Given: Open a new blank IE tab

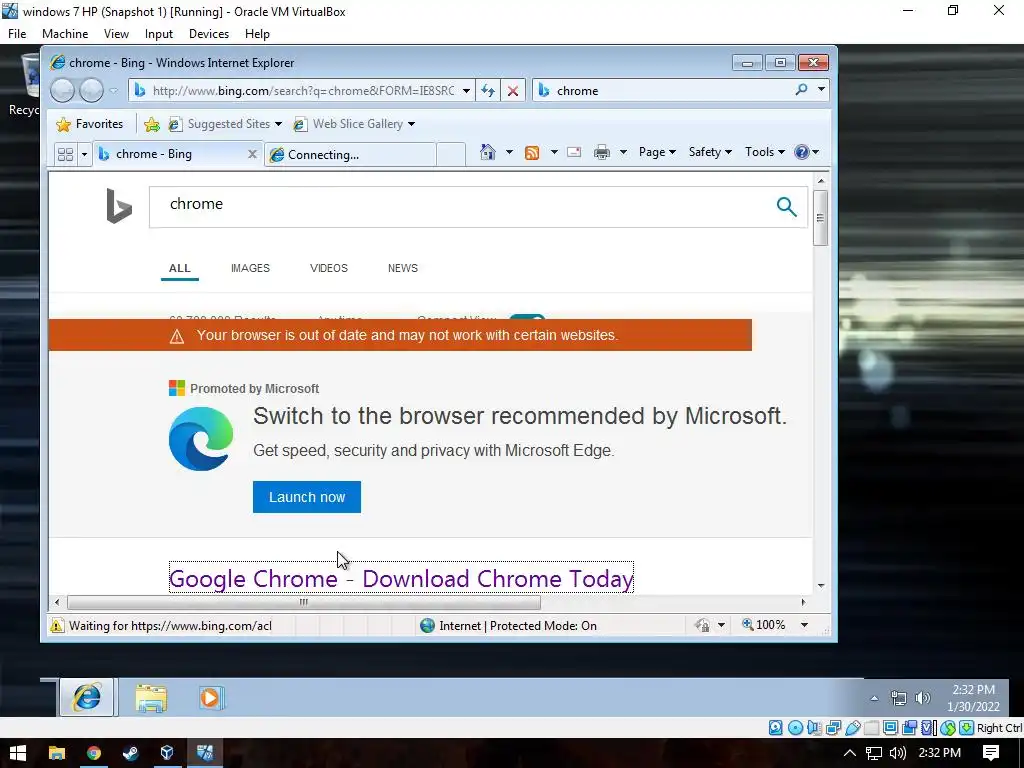Looking at the screenshot, I should point(451,155).
